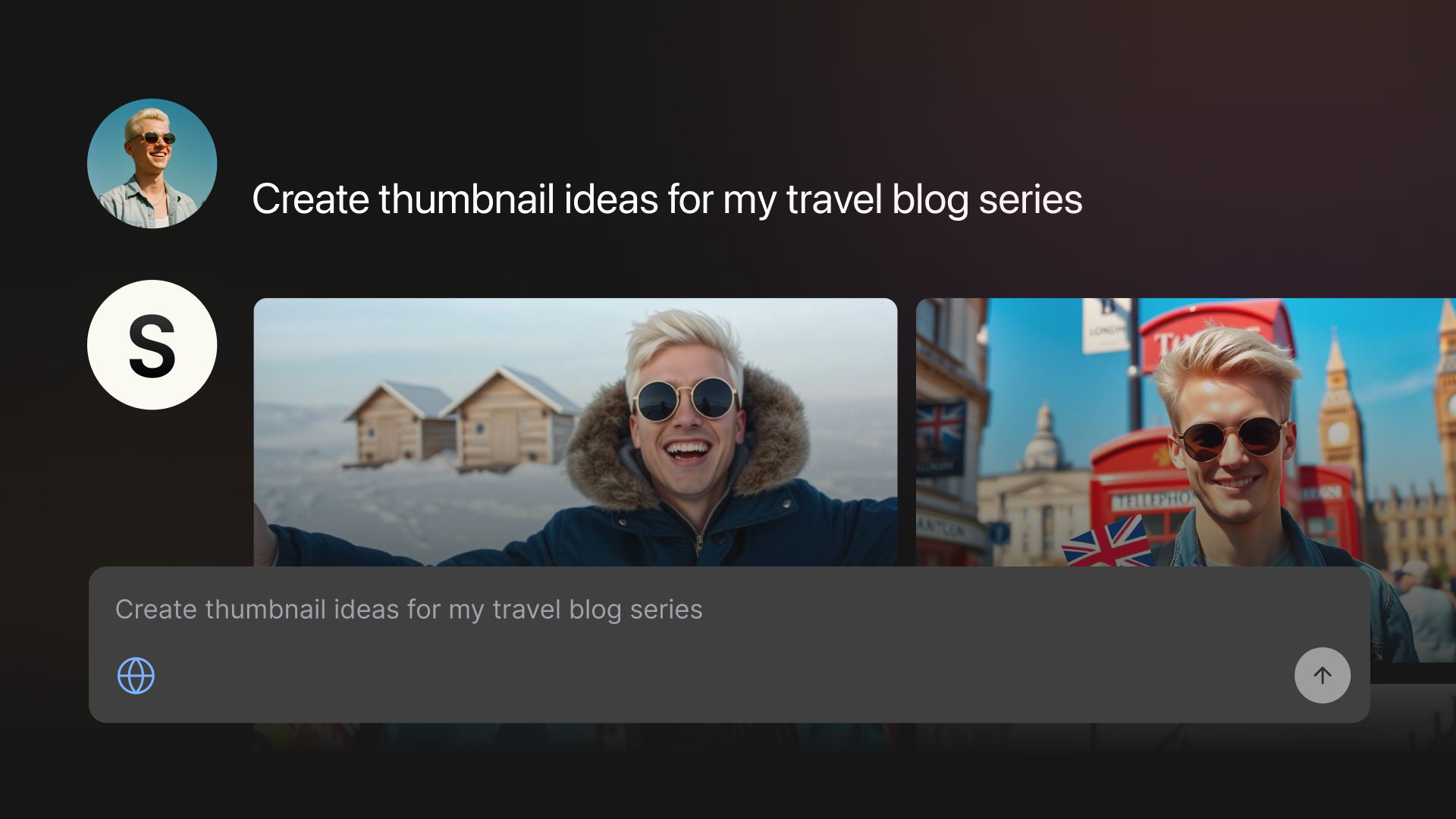Select the partially hidden thumbnail below snowy image
This screenshot has height=819, width=1456.
point(576,737)
